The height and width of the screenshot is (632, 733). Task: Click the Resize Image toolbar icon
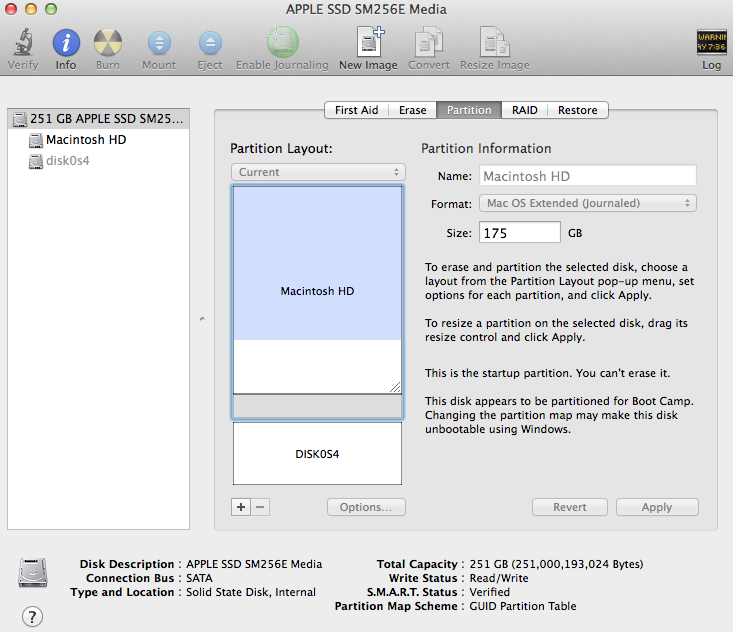coord(495,42)
